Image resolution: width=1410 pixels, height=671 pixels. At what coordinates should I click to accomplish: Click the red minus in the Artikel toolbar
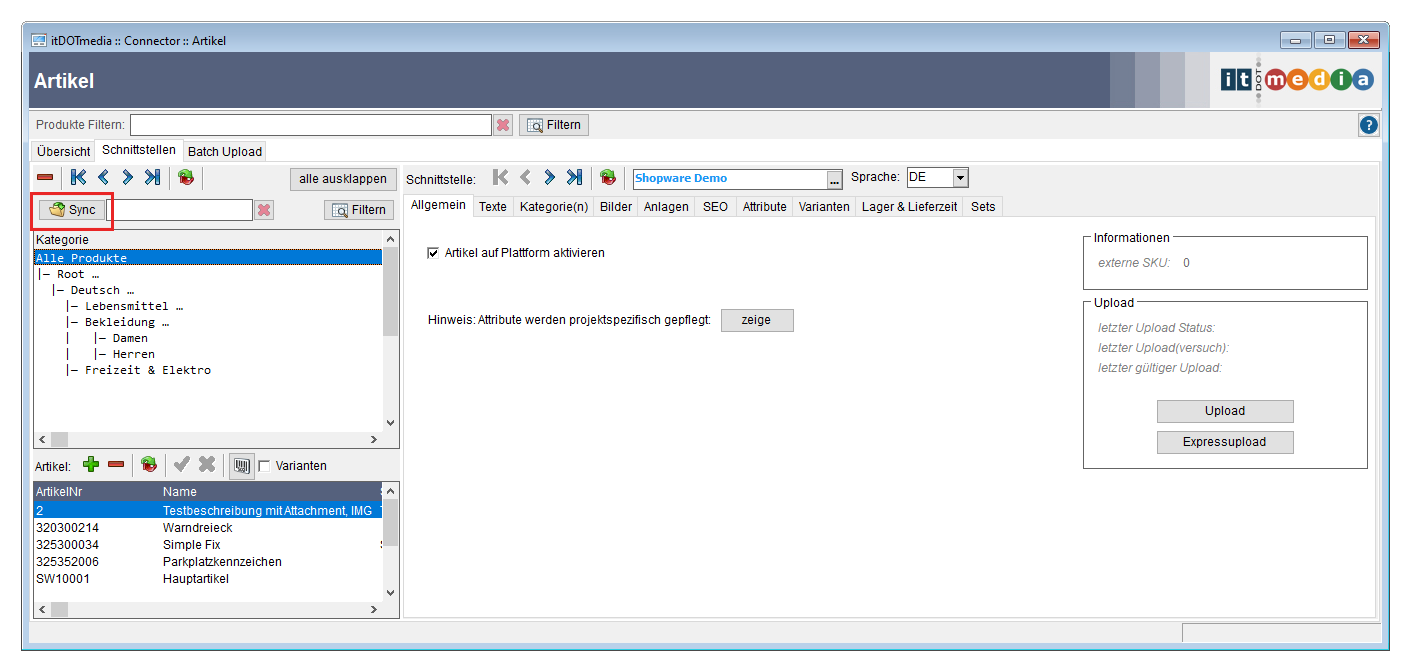coord(116,465)
